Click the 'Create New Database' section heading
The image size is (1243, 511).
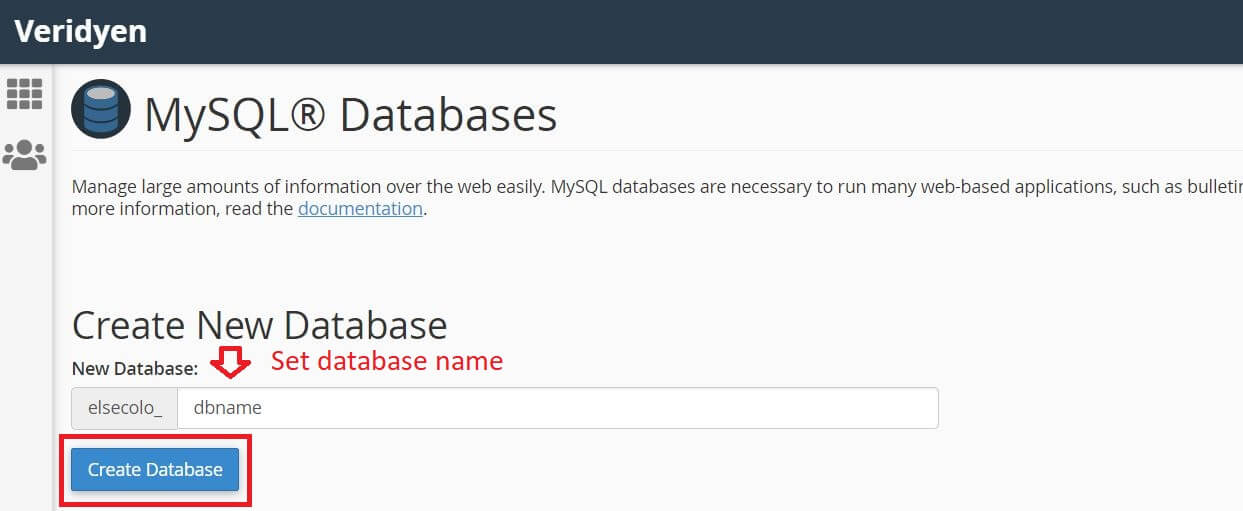tap(260, 326)
